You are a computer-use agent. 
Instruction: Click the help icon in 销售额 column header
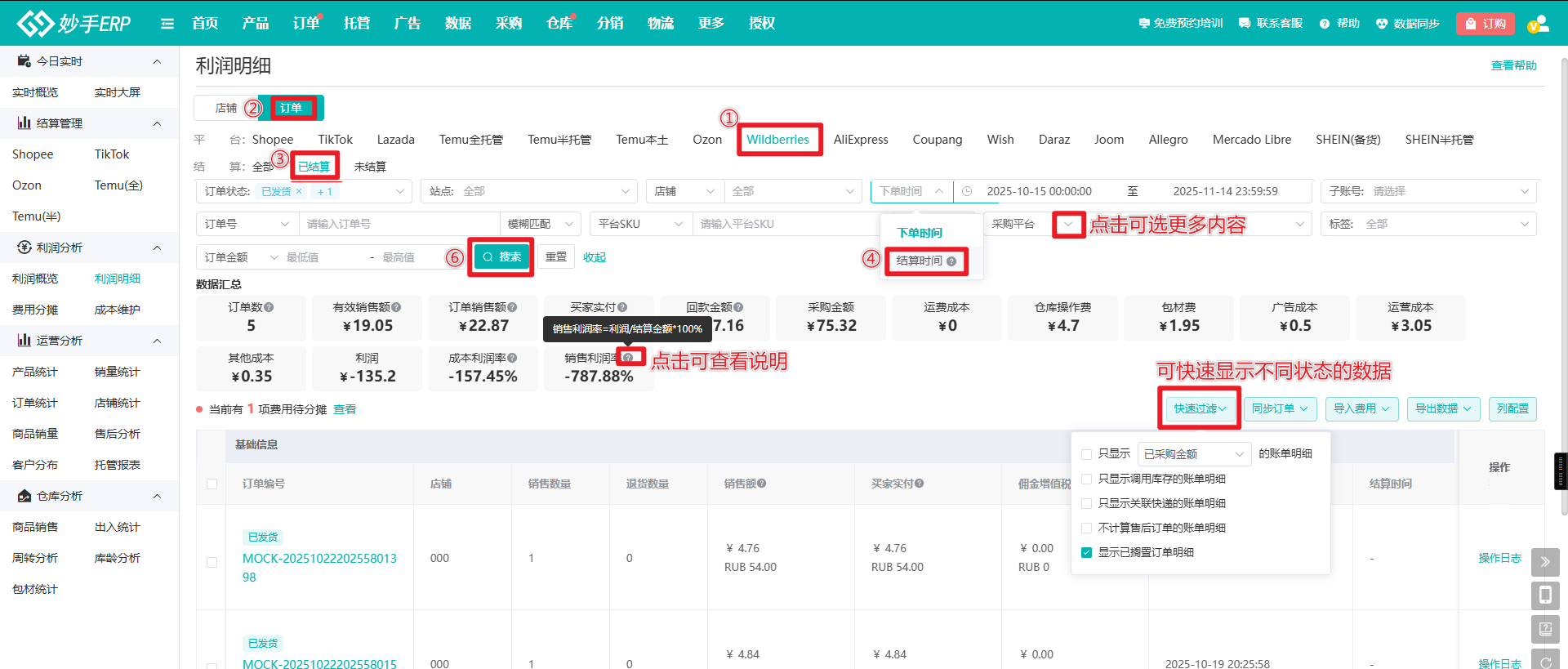(x=762, y=484)
